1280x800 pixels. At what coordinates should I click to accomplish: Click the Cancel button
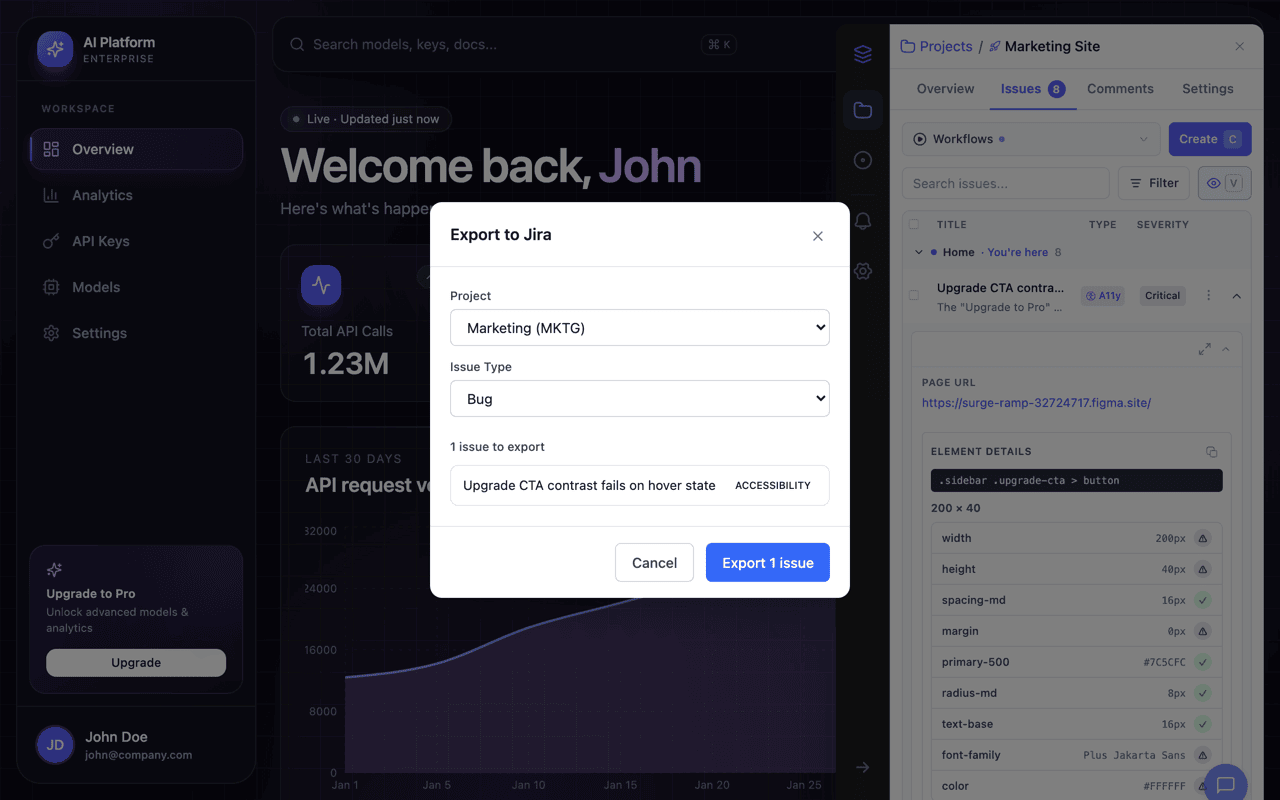pyautogui.click(x=654, y=563)
